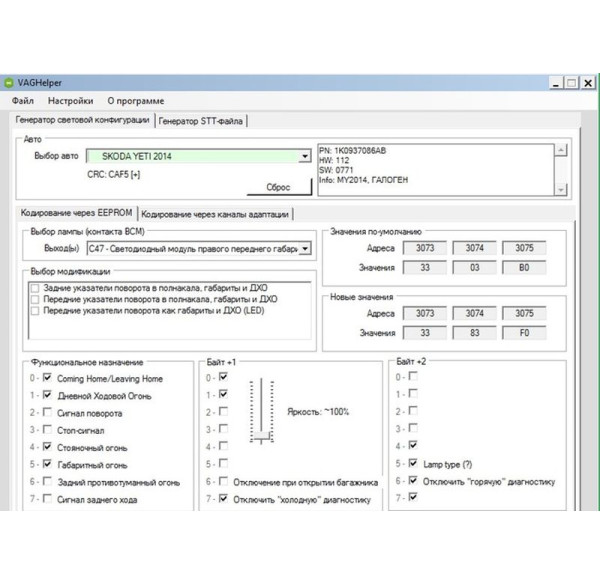Check Задние указатели поворота в полнакала modification
The image size is (600, 585).
36,287
